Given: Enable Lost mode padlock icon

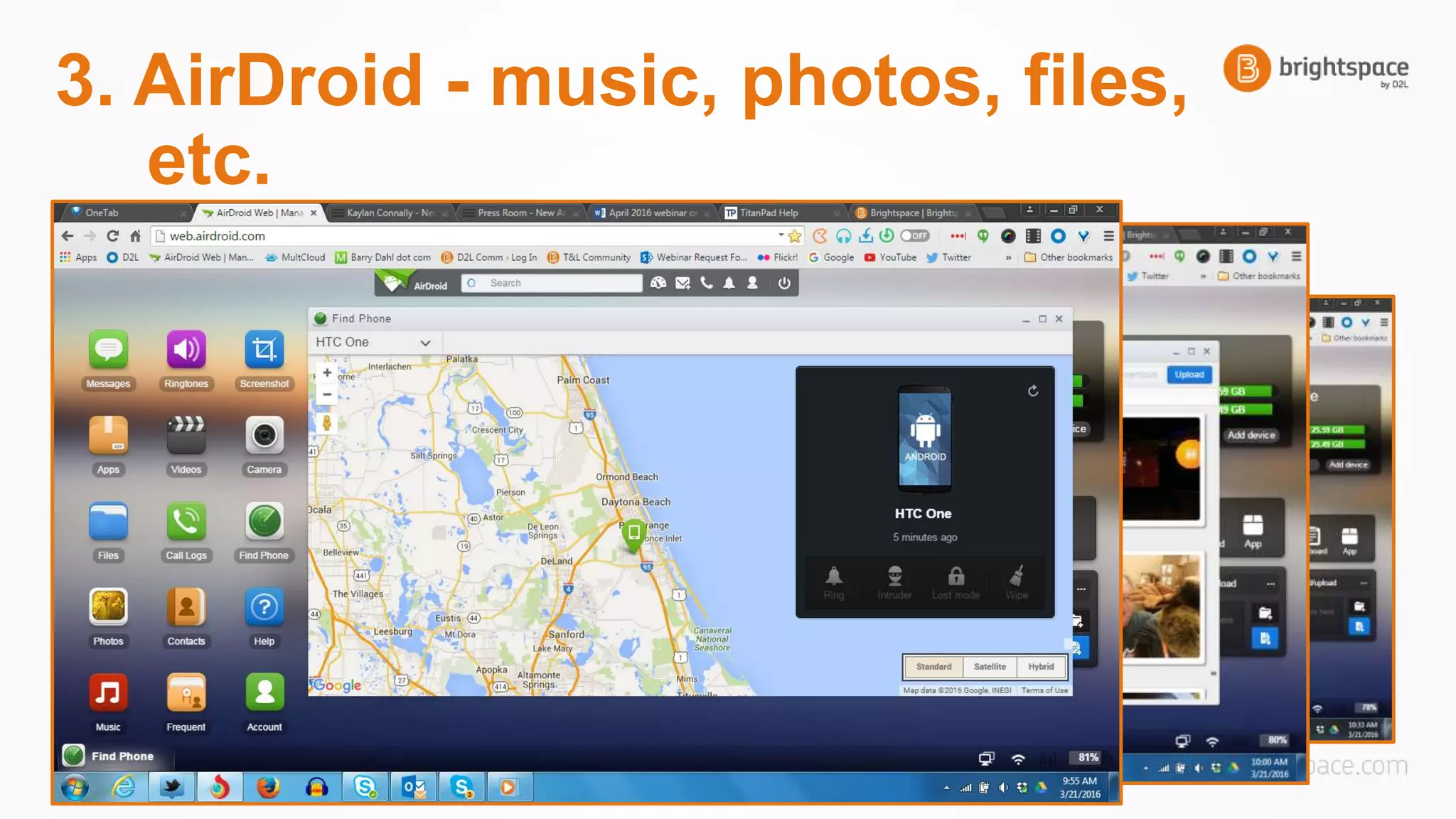Looking at the screenshot, I should tap(956, 577).
